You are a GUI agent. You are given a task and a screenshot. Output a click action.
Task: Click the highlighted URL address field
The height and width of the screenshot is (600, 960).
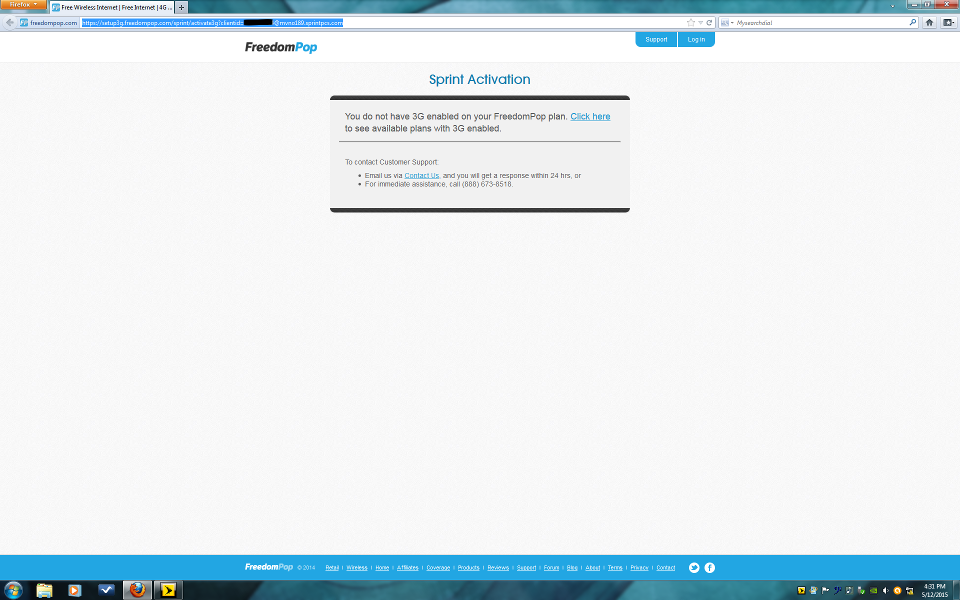(x=383, y=23)
